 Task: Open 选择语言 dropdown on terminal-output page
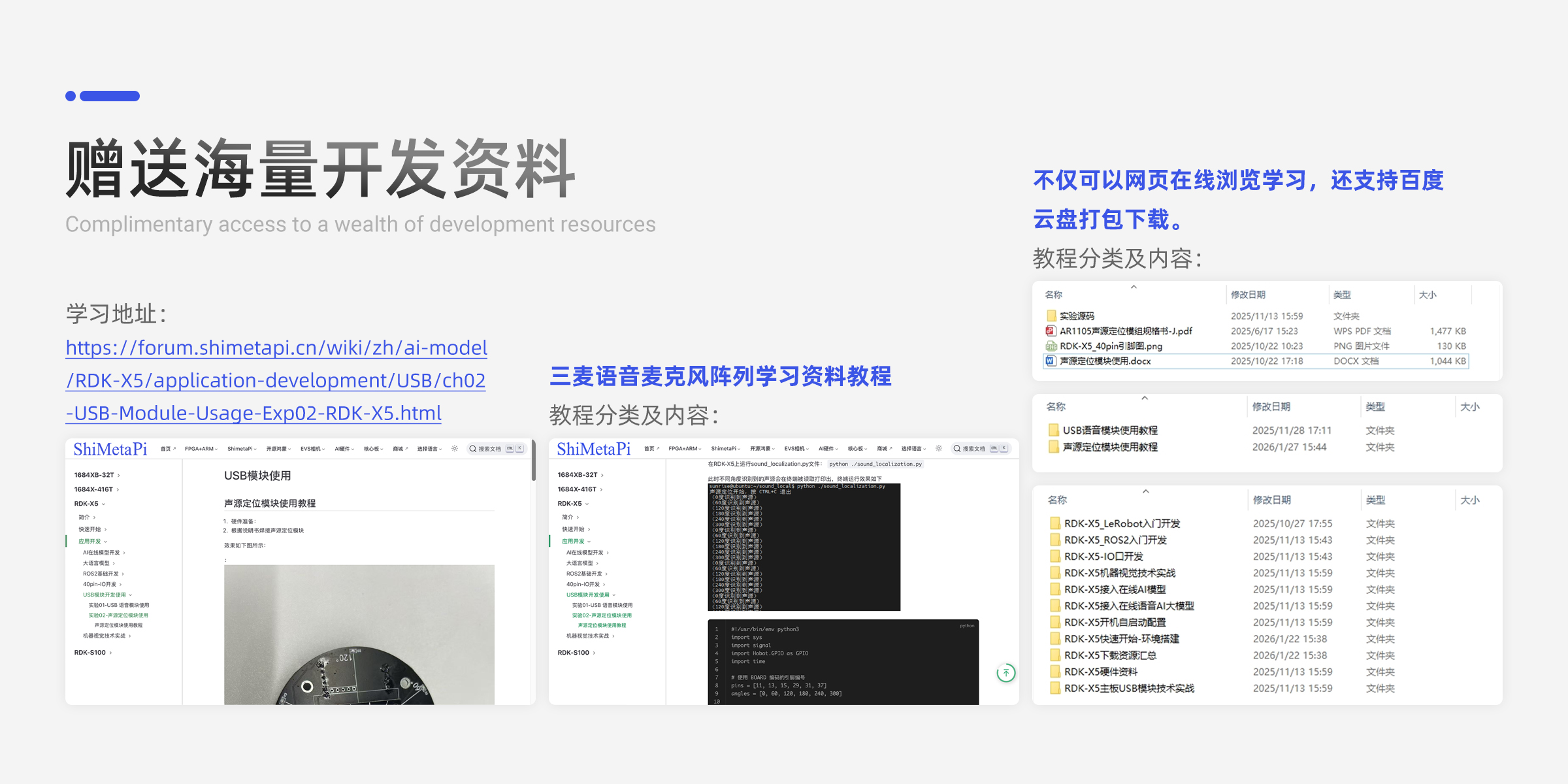pos(913,449)
